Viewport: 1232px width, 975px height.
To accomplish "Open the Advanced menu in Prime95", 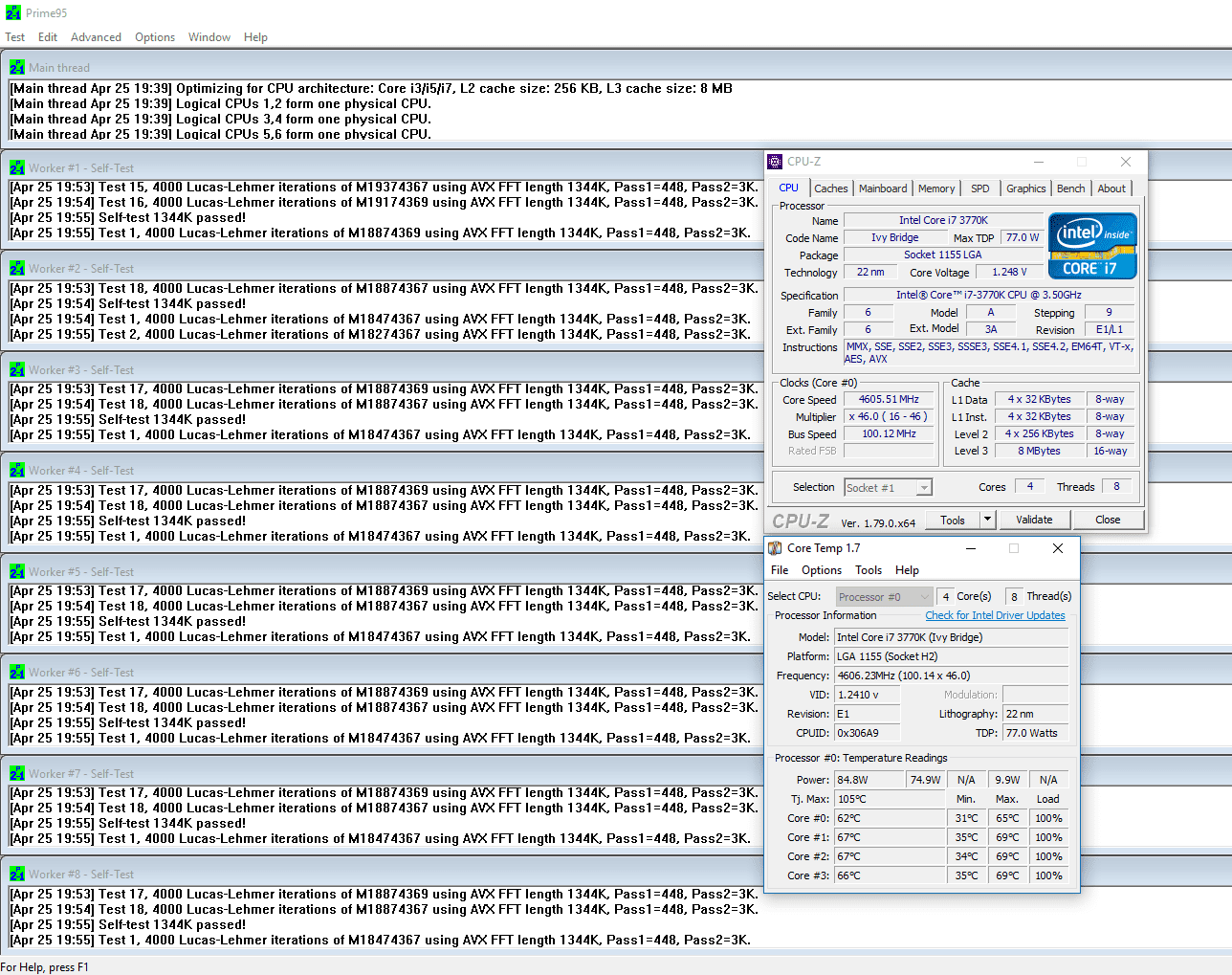I will [96, 37].
